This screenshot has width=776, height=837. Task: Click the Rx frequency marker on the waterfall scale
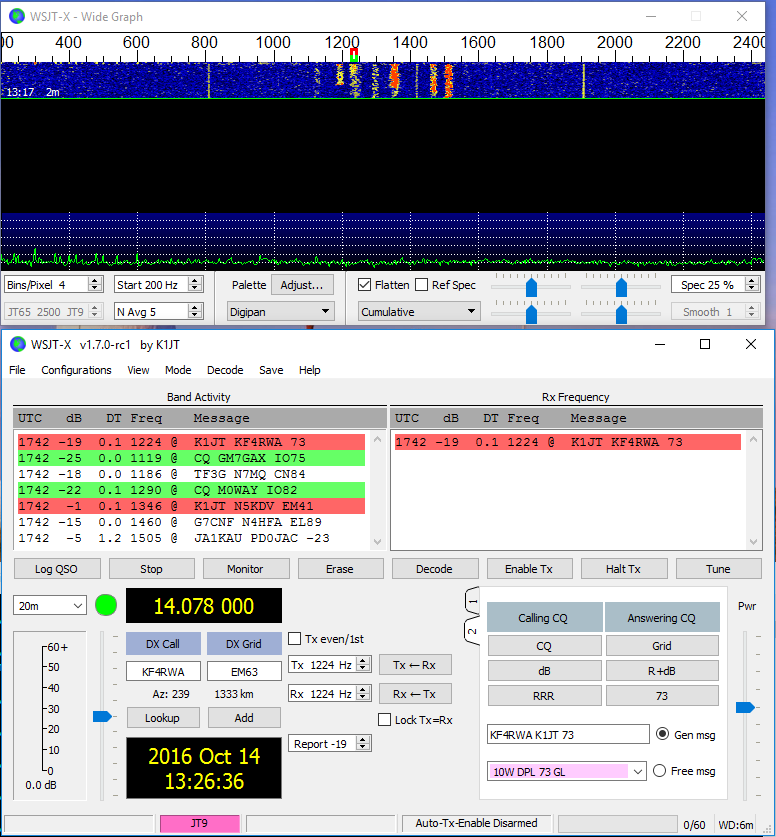coord(353,55)
